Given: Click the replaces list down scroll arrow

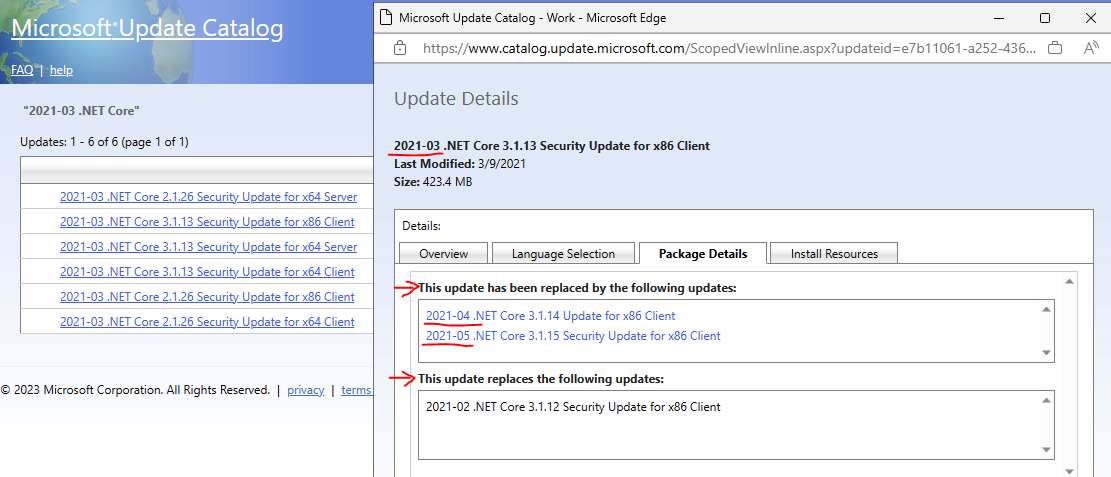Looking at the screenshot, I should point(1045,449).
